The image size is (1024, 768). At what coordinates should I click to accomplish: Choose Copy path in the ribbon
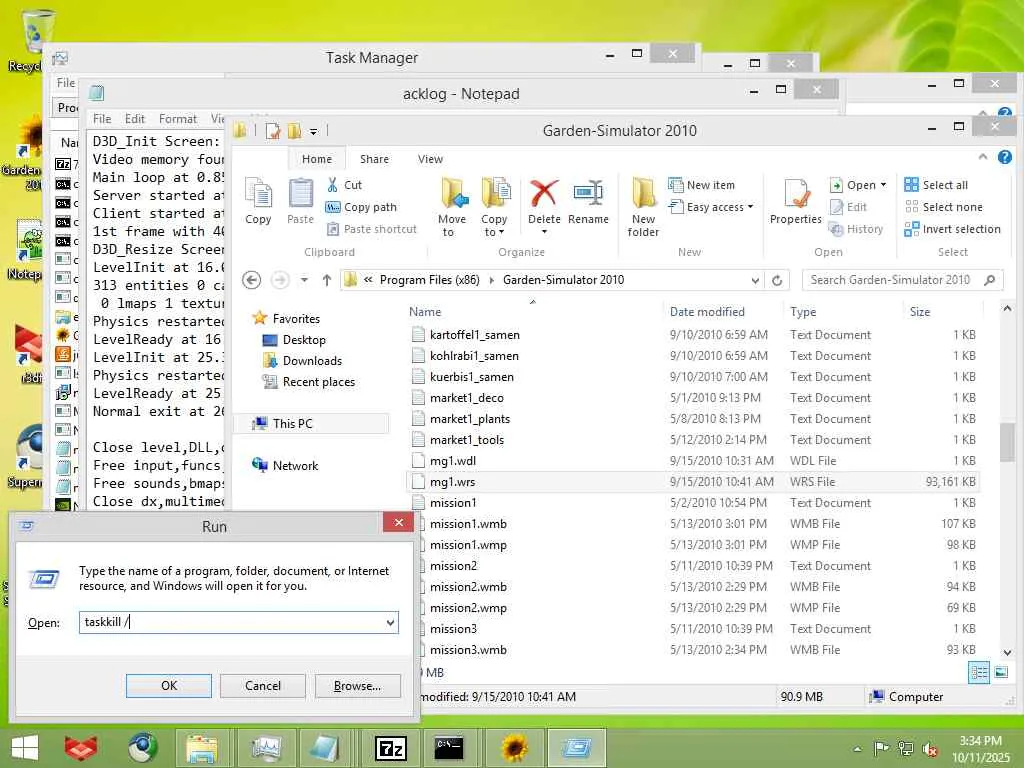(x=361, y=207)
